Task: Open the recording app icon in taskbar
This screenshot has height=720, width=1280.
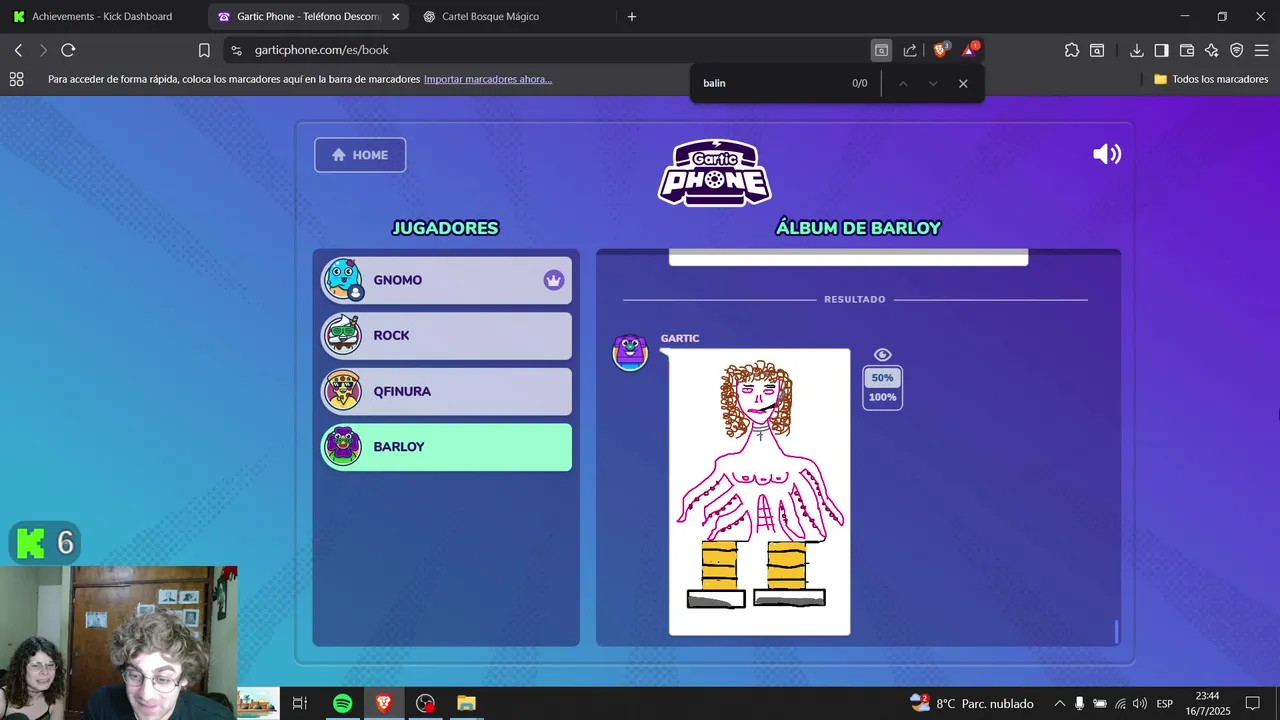Action: click(x=426, y=703)
